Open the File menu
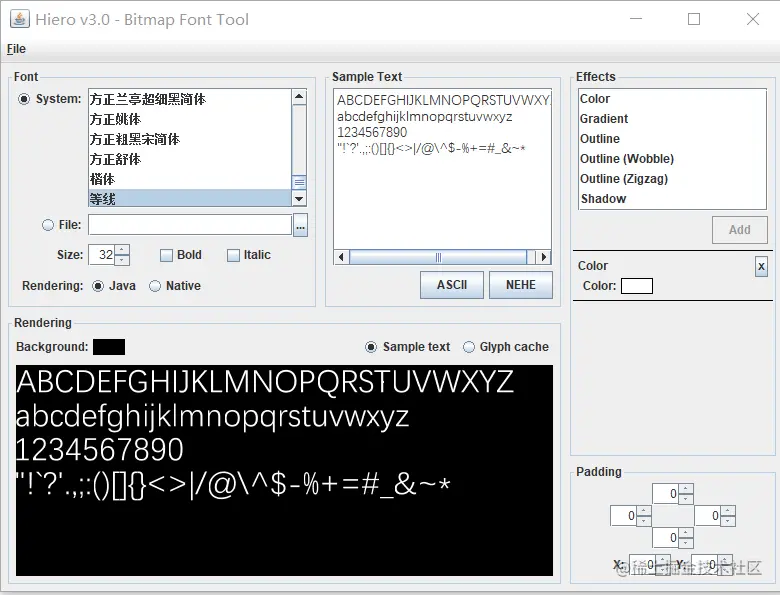The image size is (780, 595). [16, 49]
